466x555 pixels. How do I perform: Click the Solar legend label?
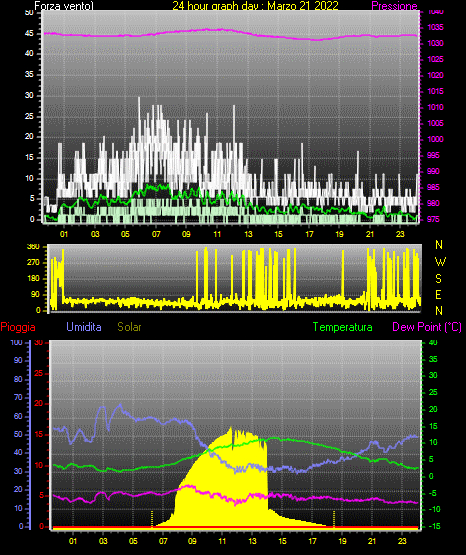pos(129,327)
